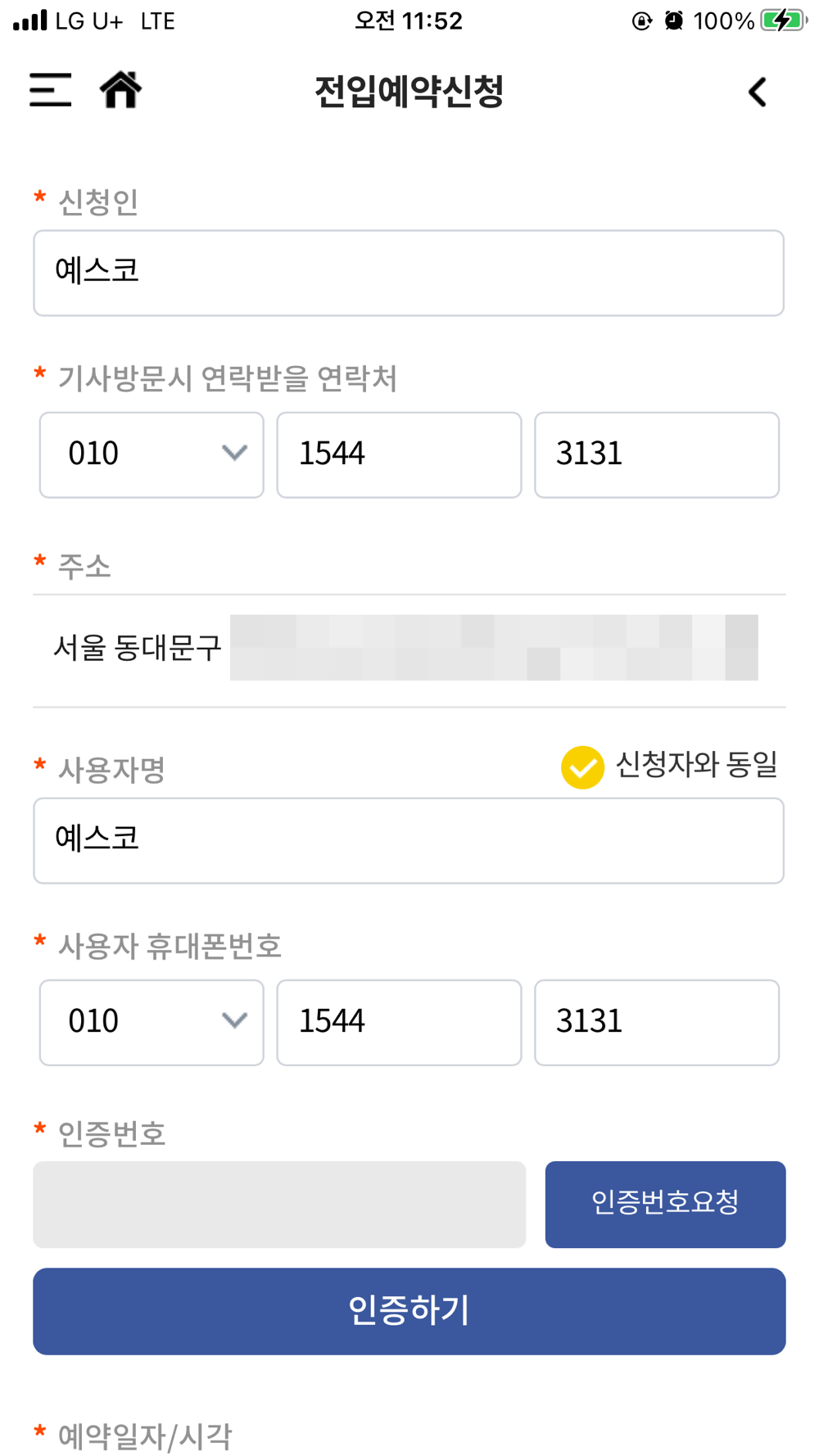Open the hamburger menu icon
The image size is (819, 1456).
pyautogui.click(x=50, y=90)
